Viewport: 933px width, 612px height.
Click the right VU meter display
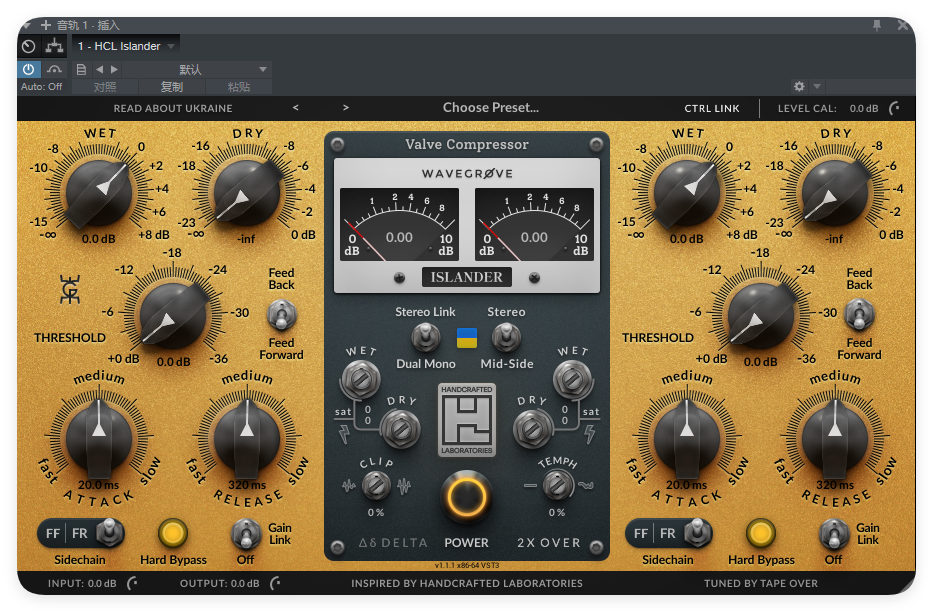534,224
